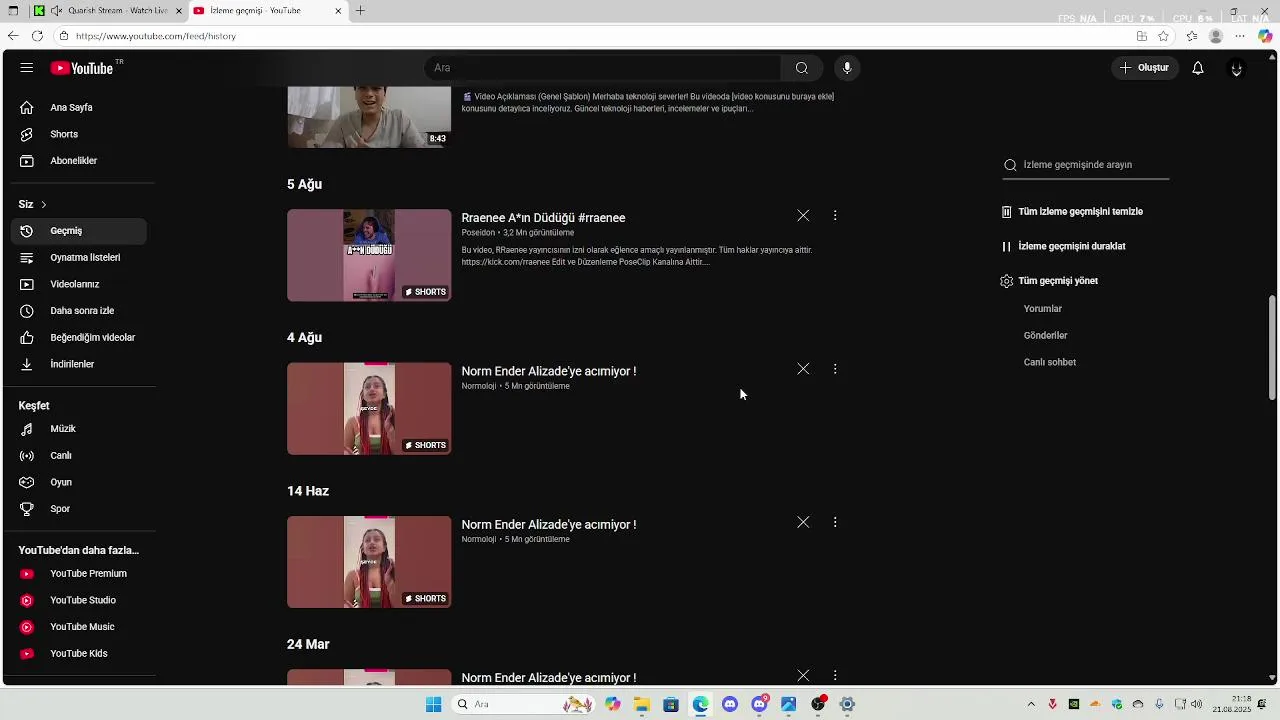Click browser back arrow

coord(13,36)
